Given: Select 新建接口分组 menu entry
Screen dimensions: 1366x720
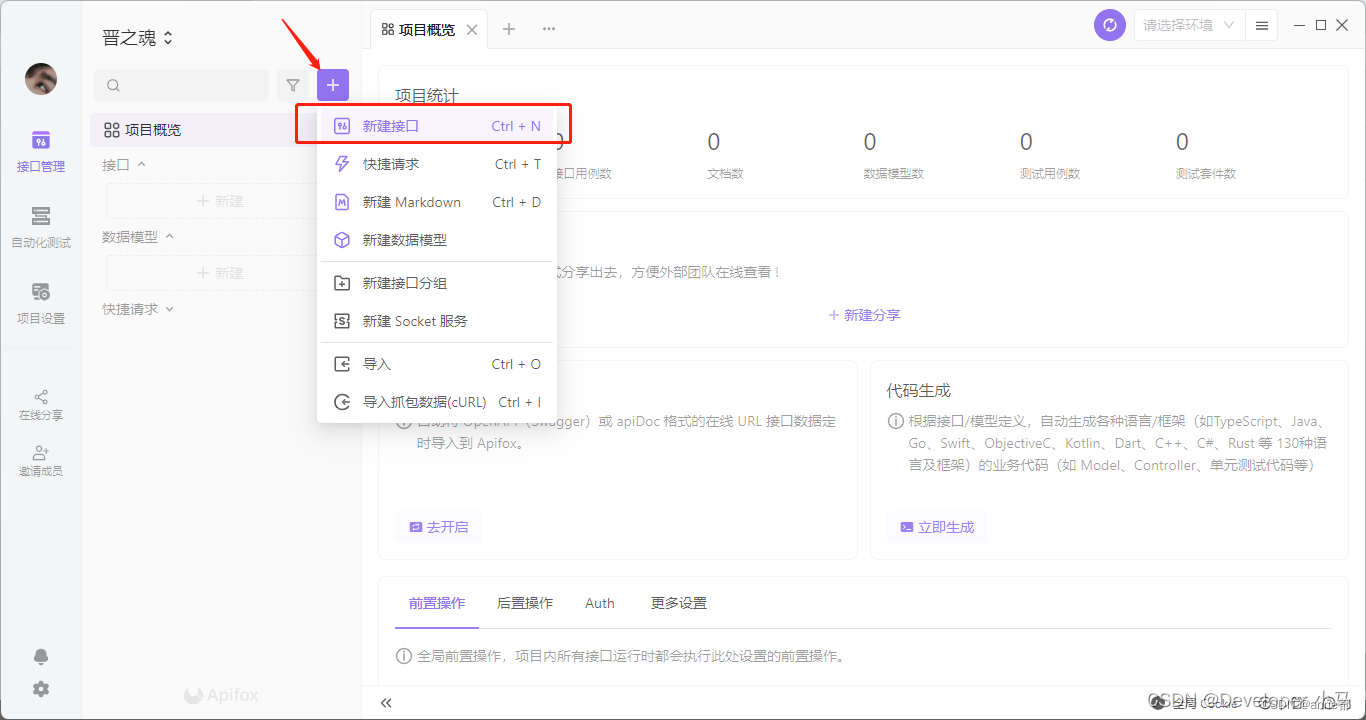Looking at the screenshot, I should click(x=436, y=283).
